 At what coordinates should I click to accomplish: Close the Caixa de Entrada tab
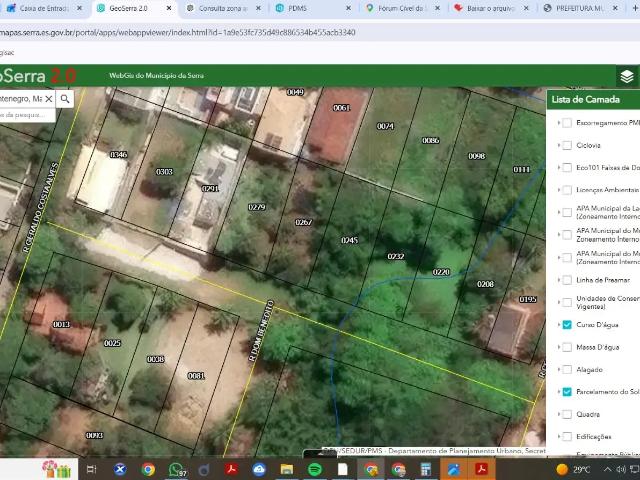(x=80, y=8)
